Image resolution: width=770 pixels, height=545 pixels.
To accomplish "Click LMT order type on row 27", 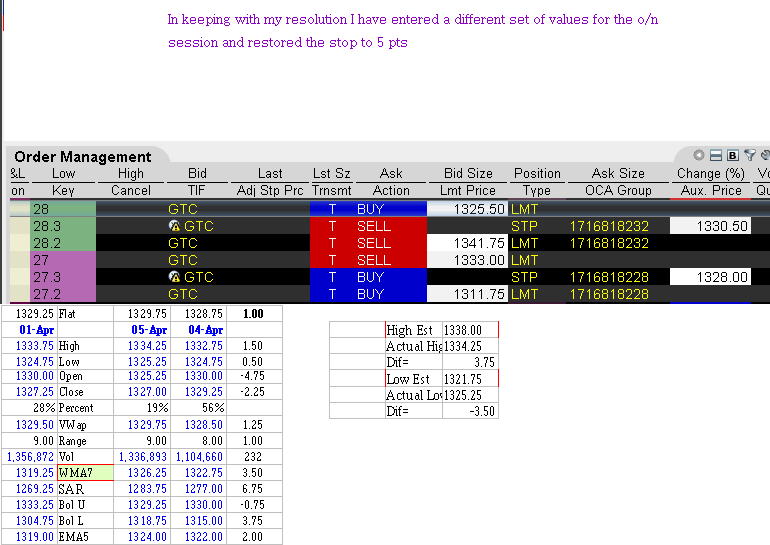I will (524, 260).
